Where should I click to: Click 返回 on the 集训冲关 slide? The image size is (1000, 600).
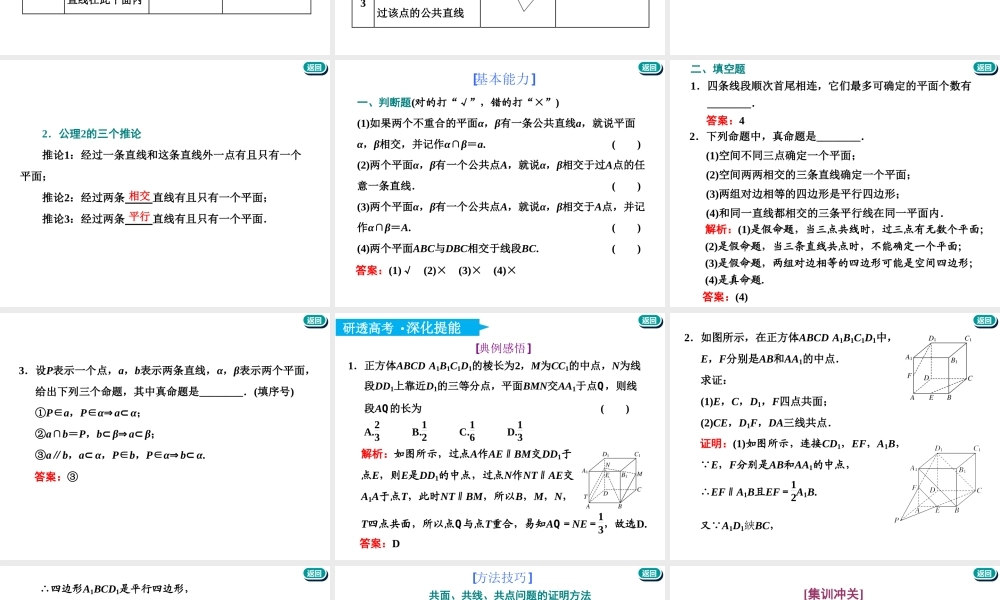(984, 573)
